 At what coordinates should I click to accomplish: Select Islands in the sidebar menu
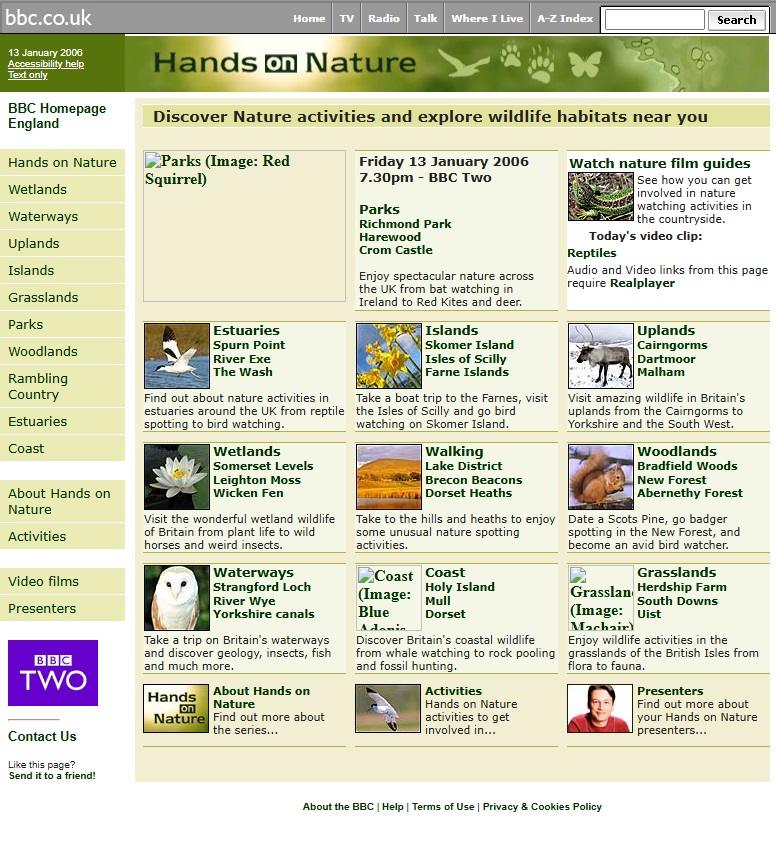[x=62, y=270]
